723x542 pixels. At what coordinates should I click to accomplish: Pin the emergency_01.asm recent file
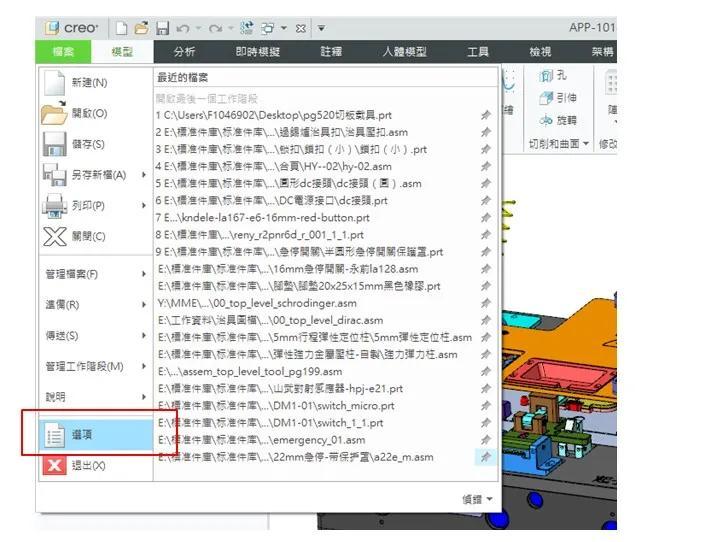pos(486,440)
